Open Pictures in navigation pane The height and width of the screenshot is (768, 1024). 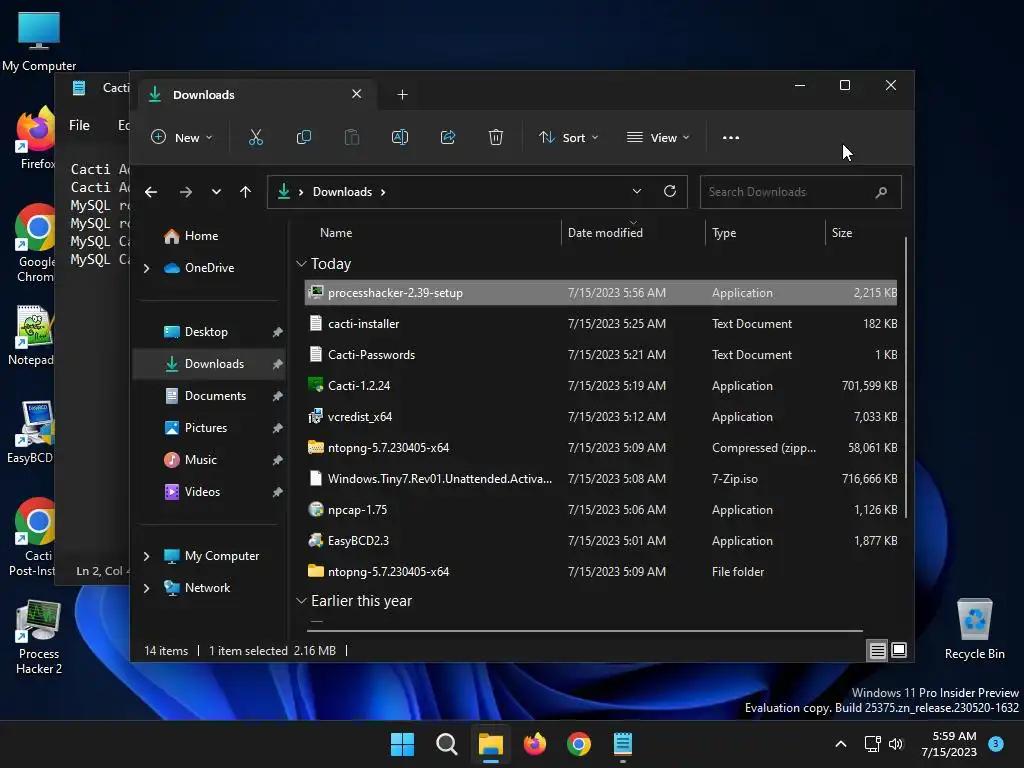coord(206,428)
